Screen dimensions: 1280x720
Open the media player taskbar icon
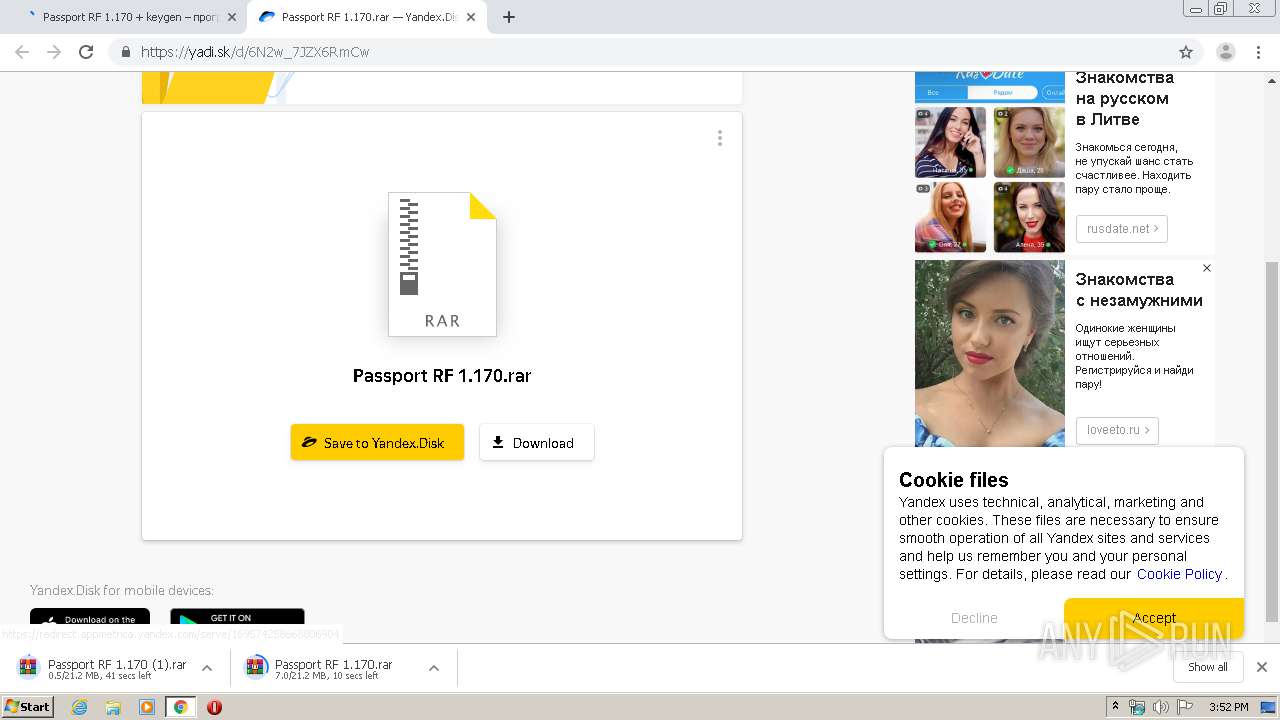pos(147,707)
